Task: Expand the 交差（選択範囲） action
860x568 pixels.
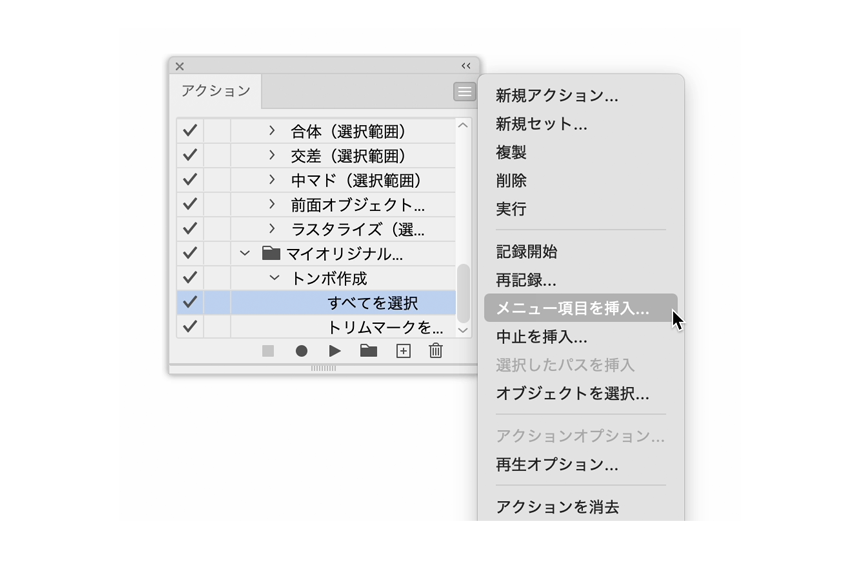Action: 272,155
